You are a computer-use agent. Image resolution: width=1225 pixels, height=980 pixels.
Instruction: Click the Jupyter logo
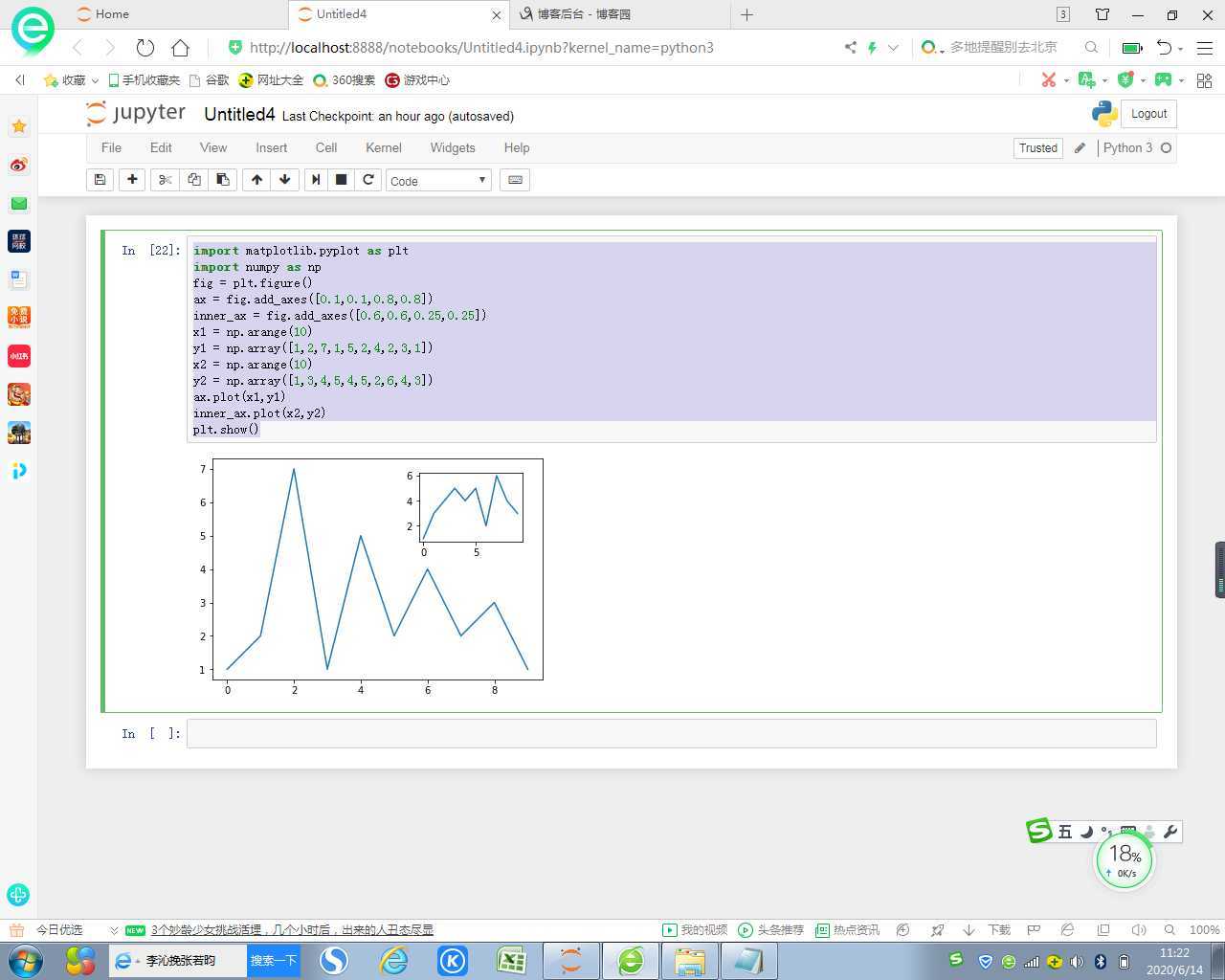136,113
